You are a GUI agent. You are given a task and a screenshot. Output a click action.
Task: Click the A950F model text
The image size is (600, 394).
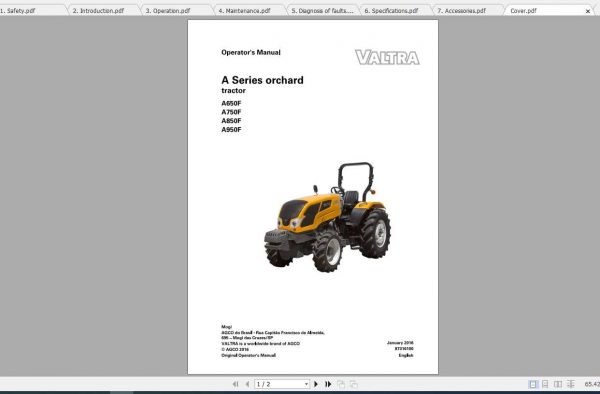coord(231,130)
